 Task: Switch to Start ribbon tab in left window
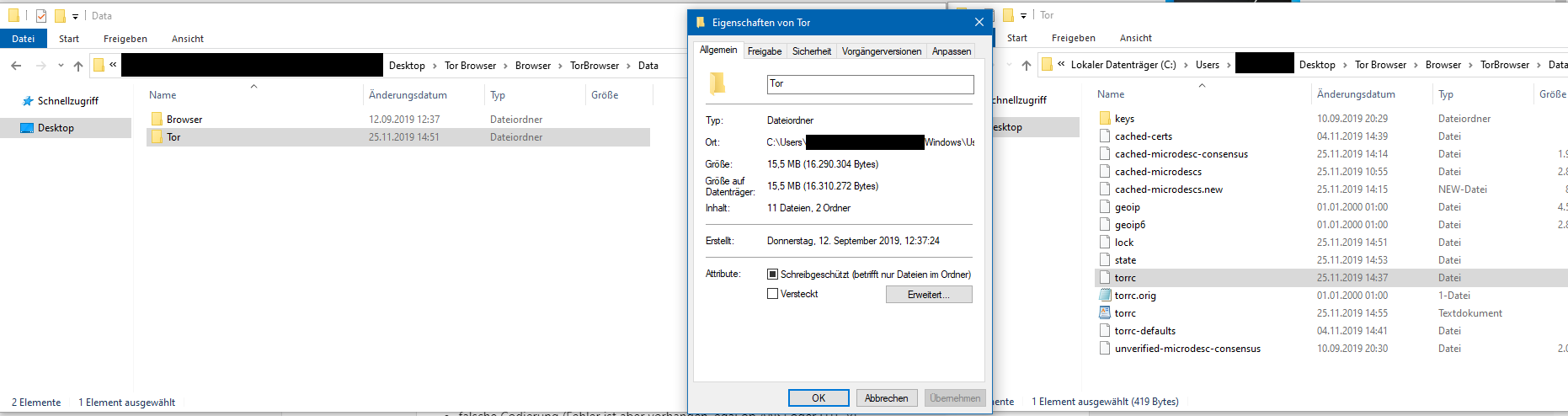[x=69, y=39]
